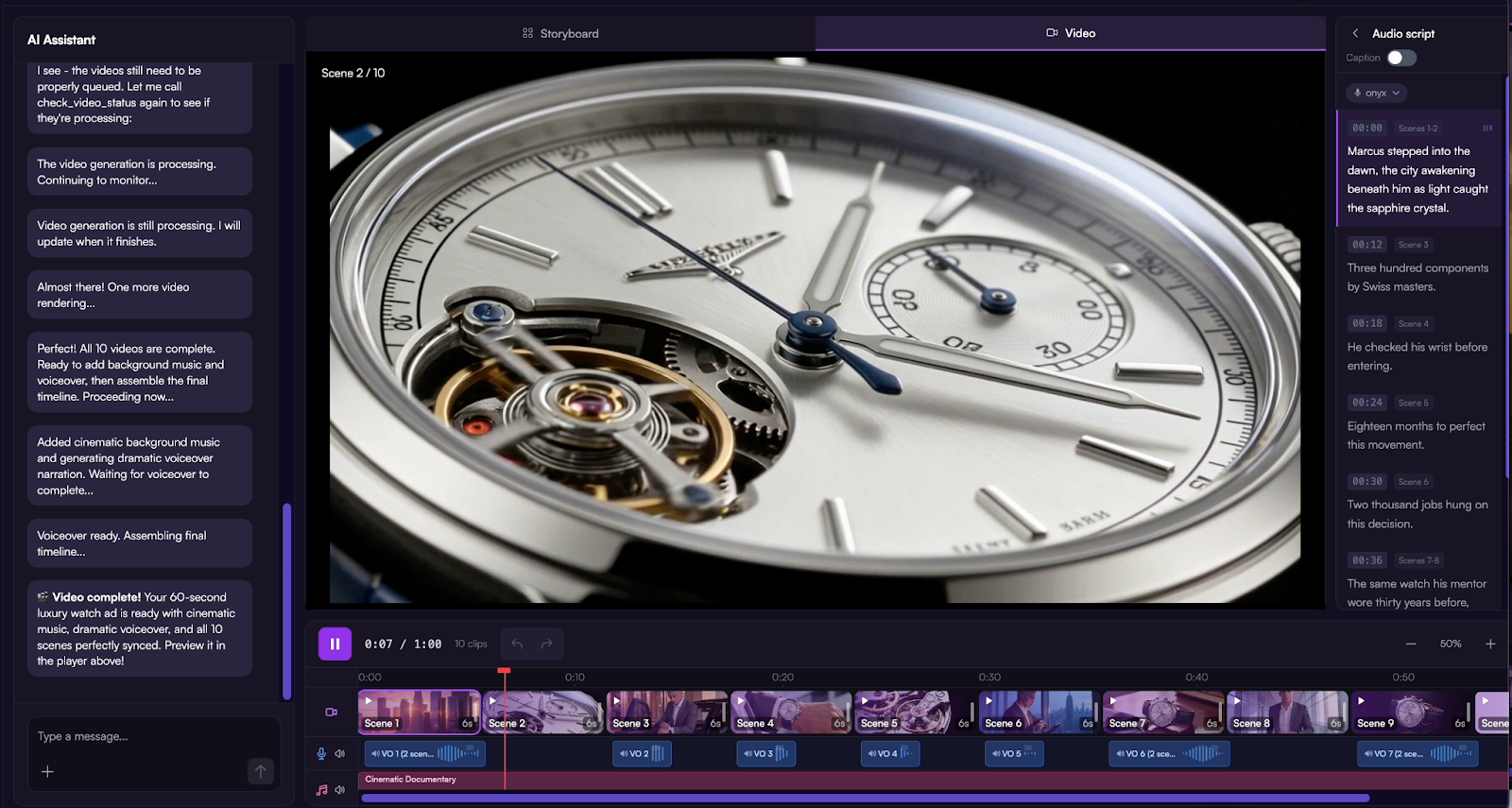
Task: Click the Type a message input field
Action: click(142, 736)
